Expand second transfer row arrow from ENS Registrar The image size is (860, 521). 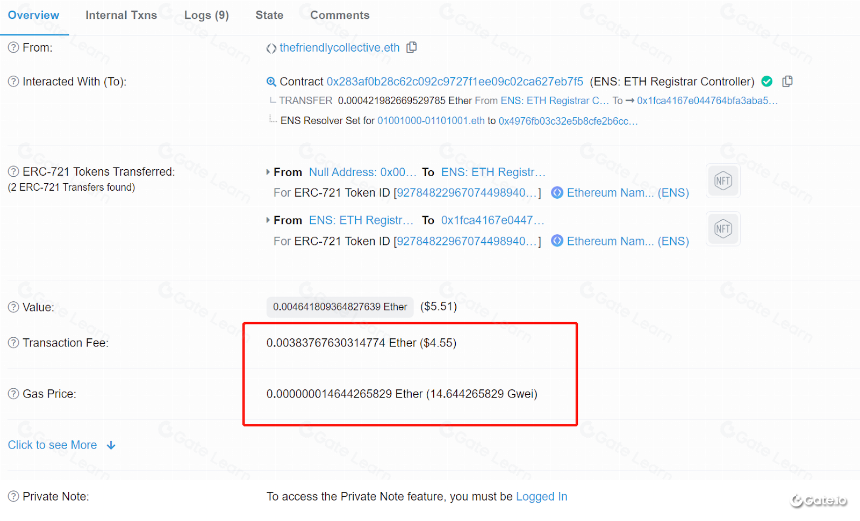(268, 220)
